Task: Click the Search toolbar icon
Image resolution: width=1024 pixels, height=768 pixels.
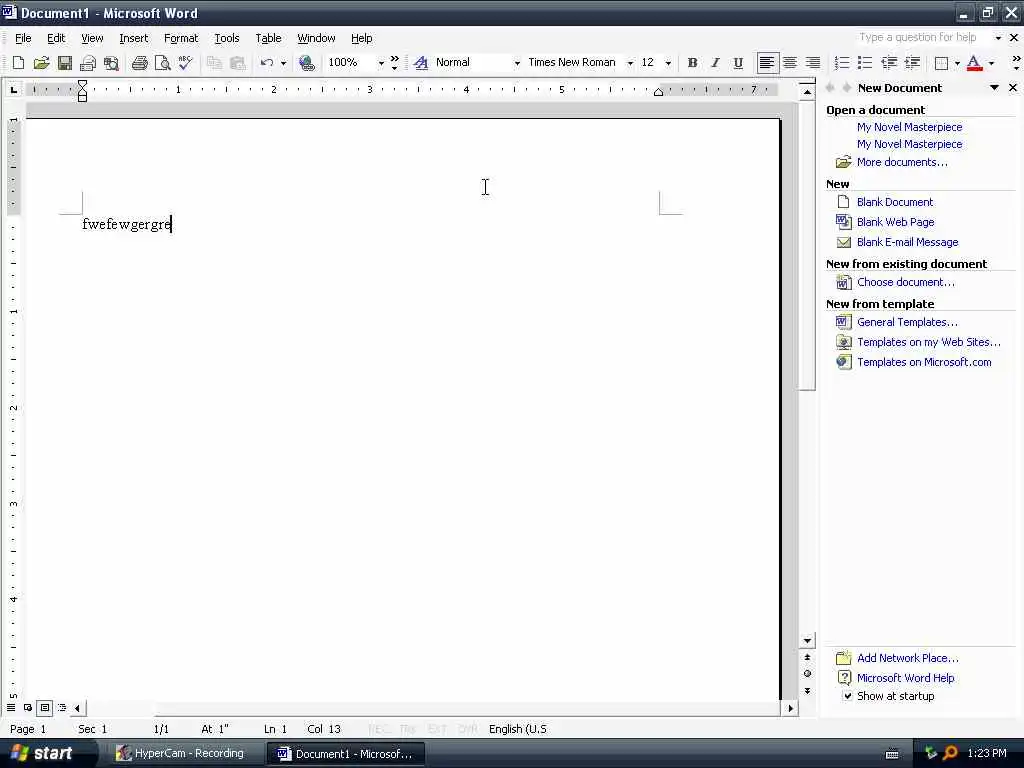Action: 112,63
